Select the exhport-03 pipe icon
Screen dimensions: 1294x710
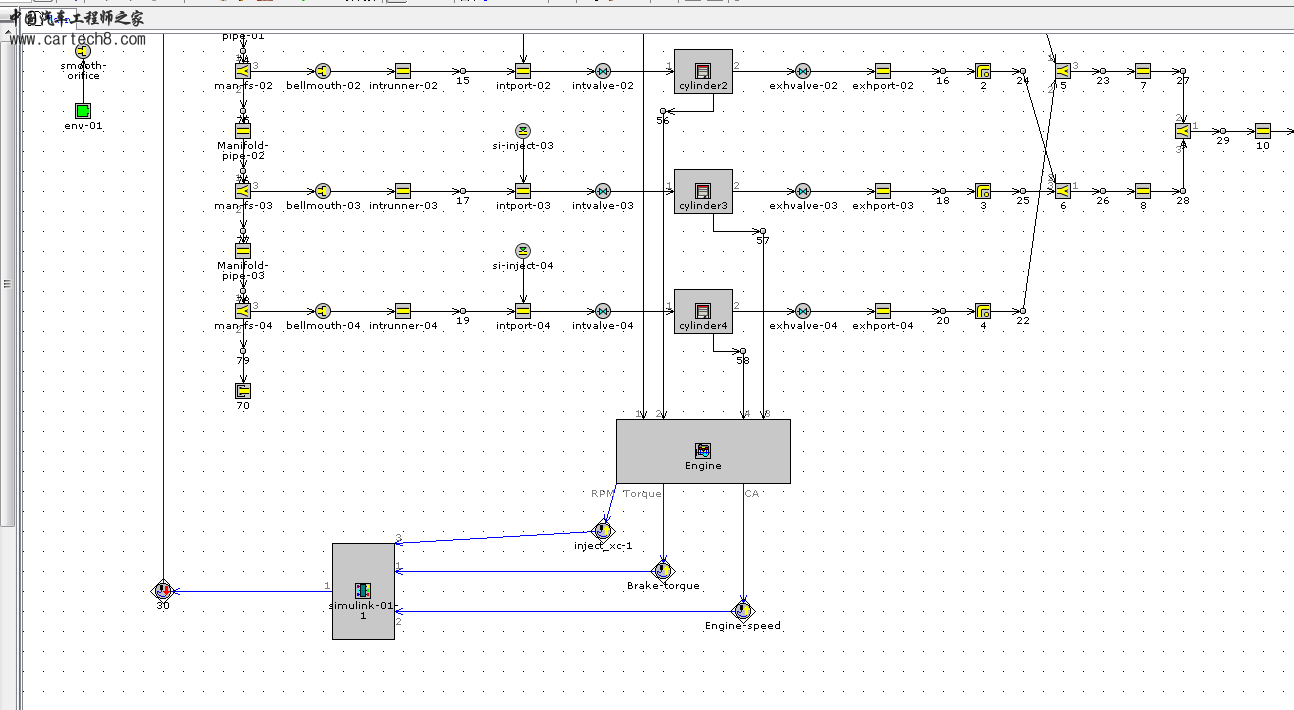pos(883,191)
